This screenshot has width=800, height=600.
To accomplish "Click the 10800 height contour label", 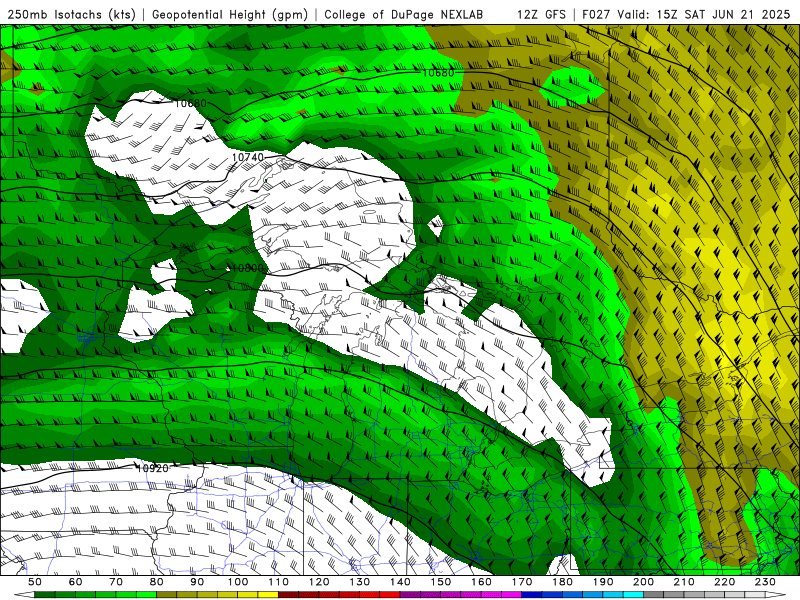I will (x=247, y=268).
